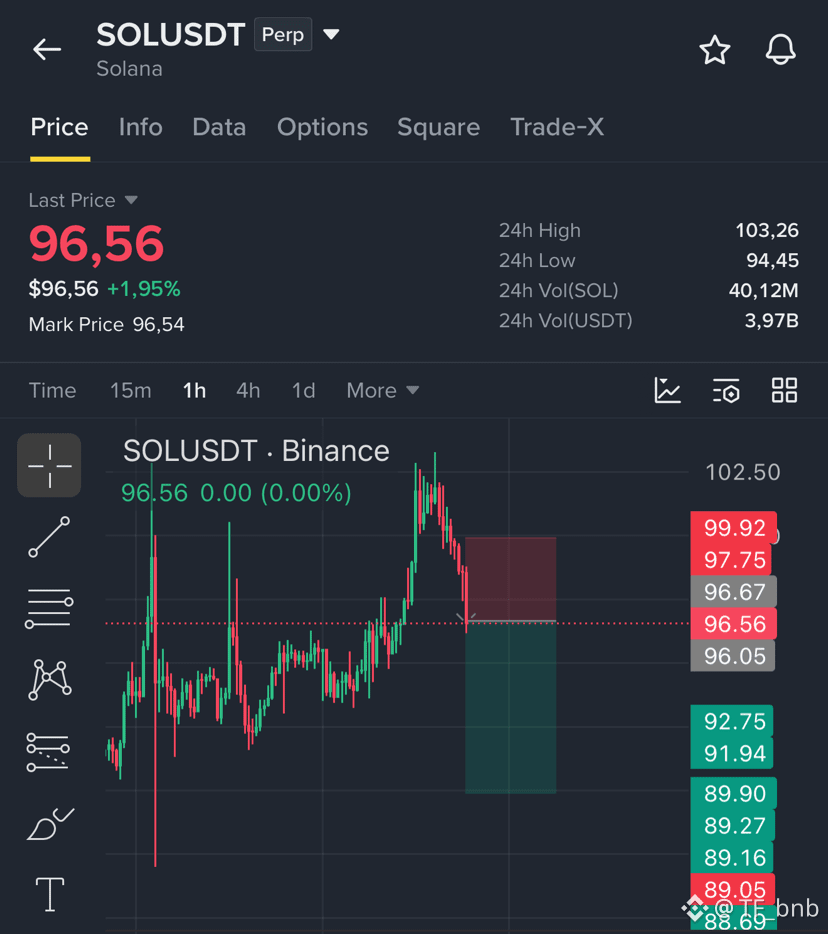Switch to the Price tab
Viewport: 828px width, 934px height.
[x=60, y=127]
